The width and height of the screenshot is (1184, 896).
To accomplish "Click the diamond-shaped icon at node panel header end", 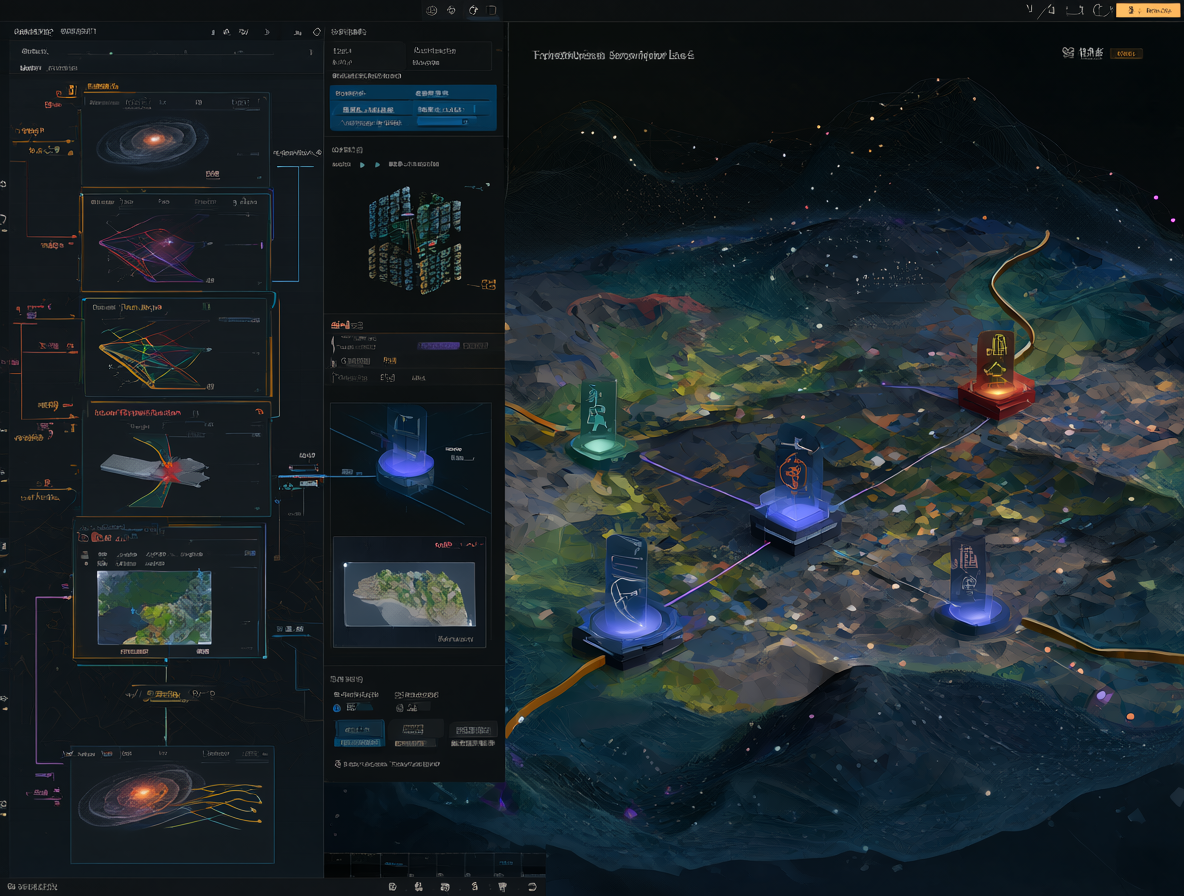I will (316, 32).
